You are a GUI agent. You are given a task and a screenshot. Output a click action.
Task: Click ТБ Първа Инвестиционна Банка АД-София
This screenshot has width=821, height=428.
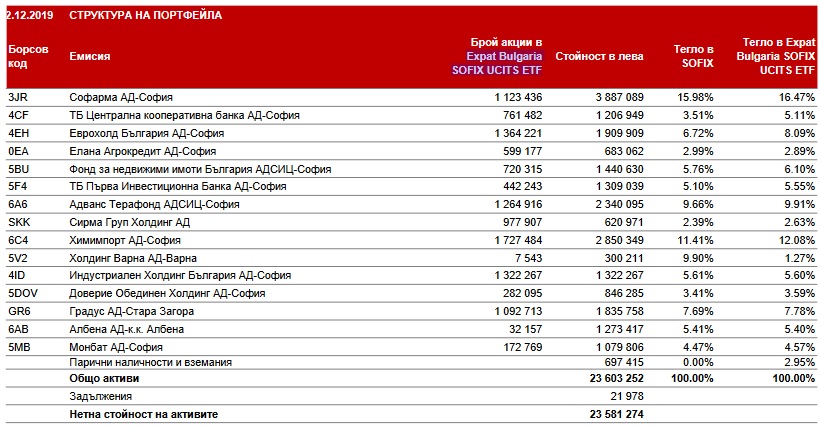pos(177,186)
